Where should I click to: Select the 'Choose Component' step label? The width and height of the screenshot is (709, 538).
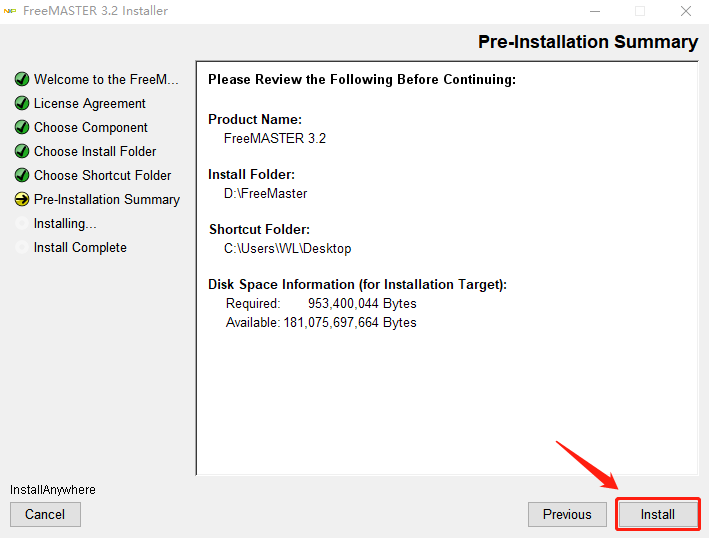pyautogui.click(x=91, y=127)
